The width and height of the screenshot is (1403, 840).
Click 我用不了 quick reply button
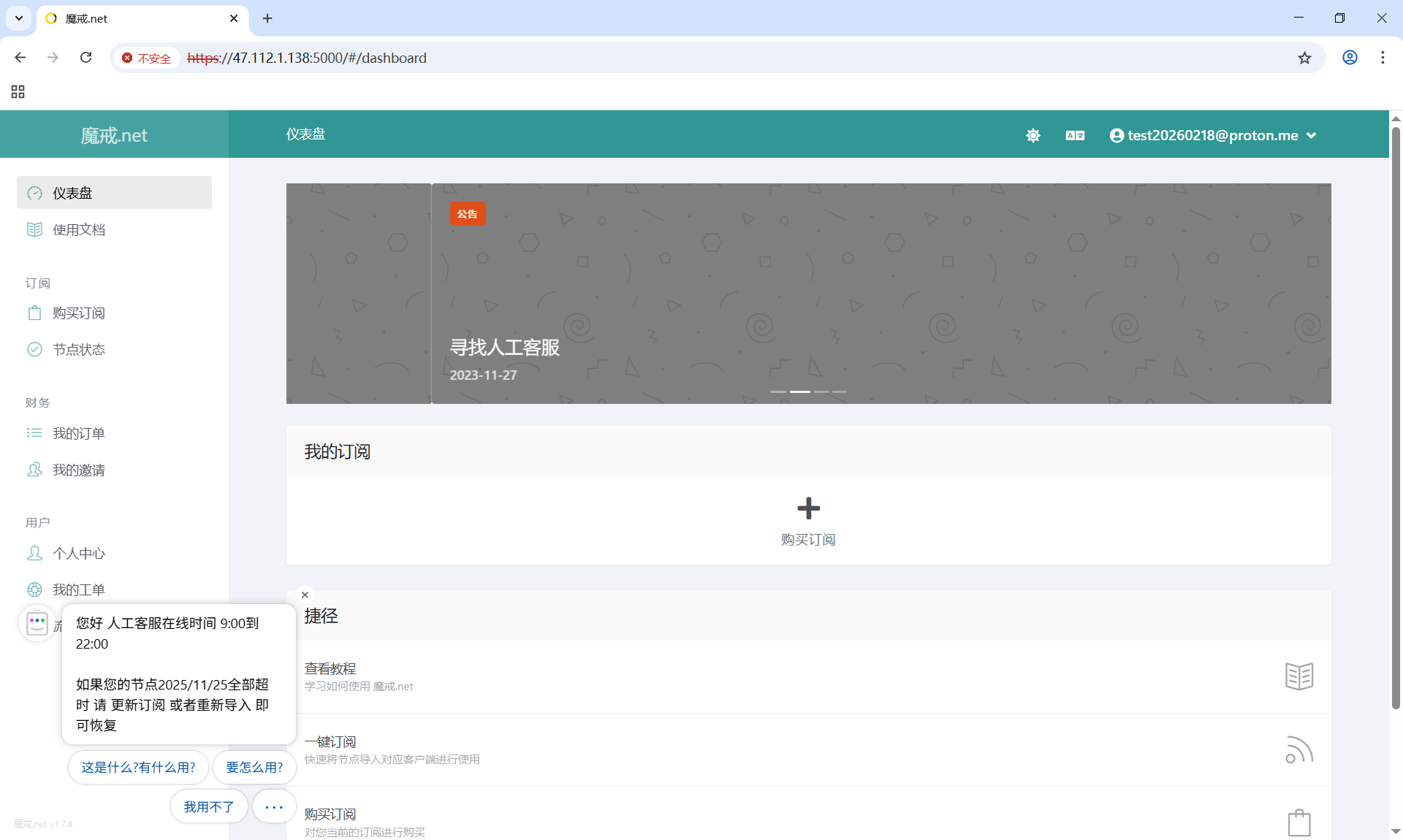pos(208,806)
